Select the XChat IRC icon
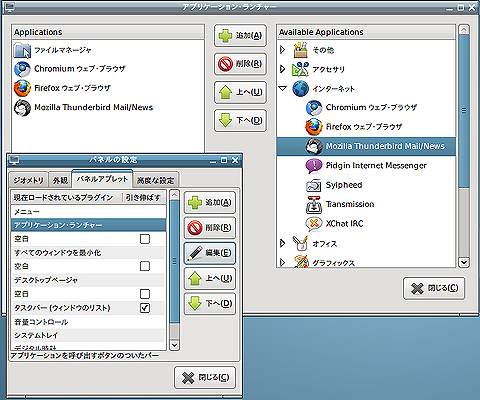This screenshot has width=480, height=400. [314, 224]
